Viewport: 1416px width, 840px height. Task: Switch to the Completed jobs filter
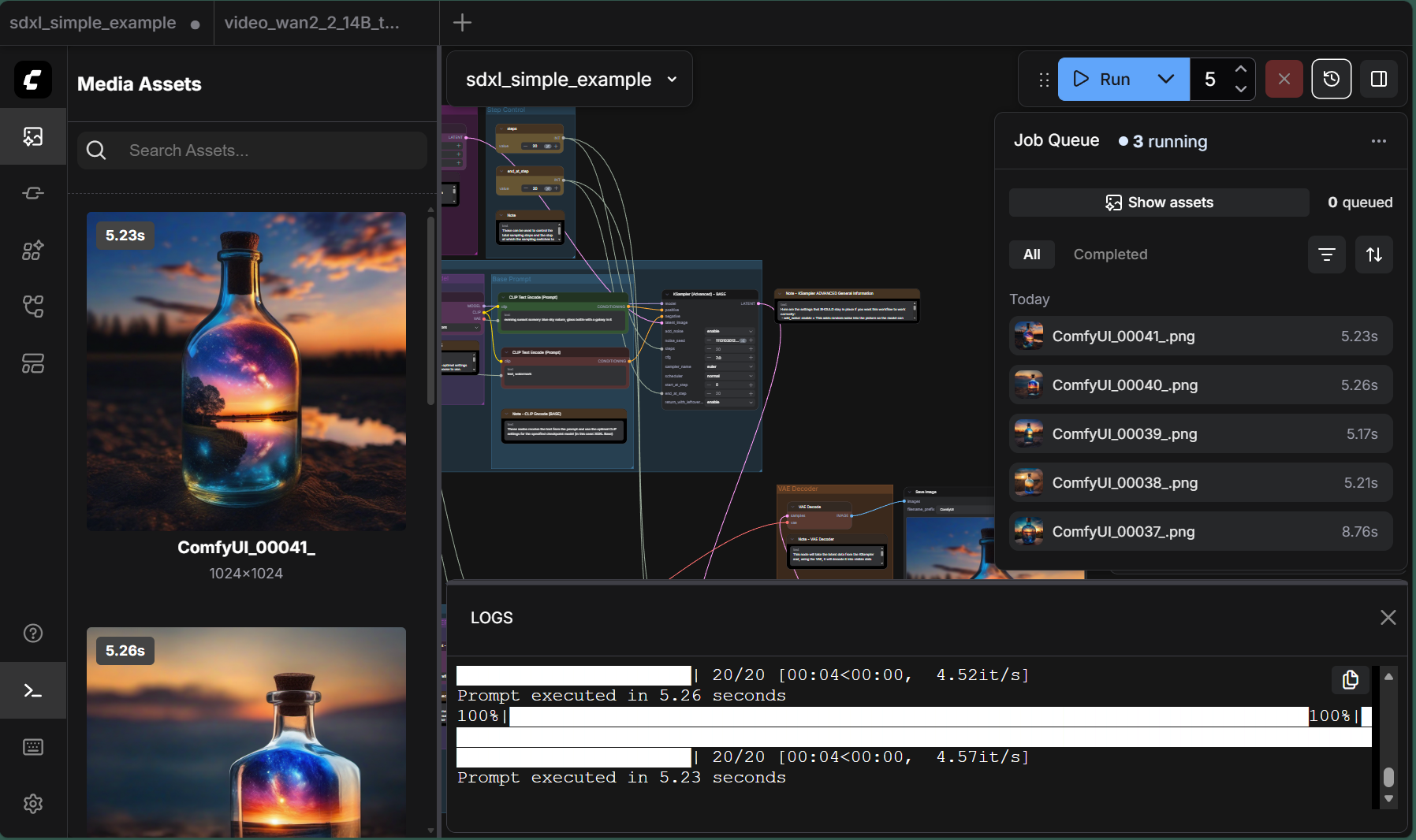1109,254
